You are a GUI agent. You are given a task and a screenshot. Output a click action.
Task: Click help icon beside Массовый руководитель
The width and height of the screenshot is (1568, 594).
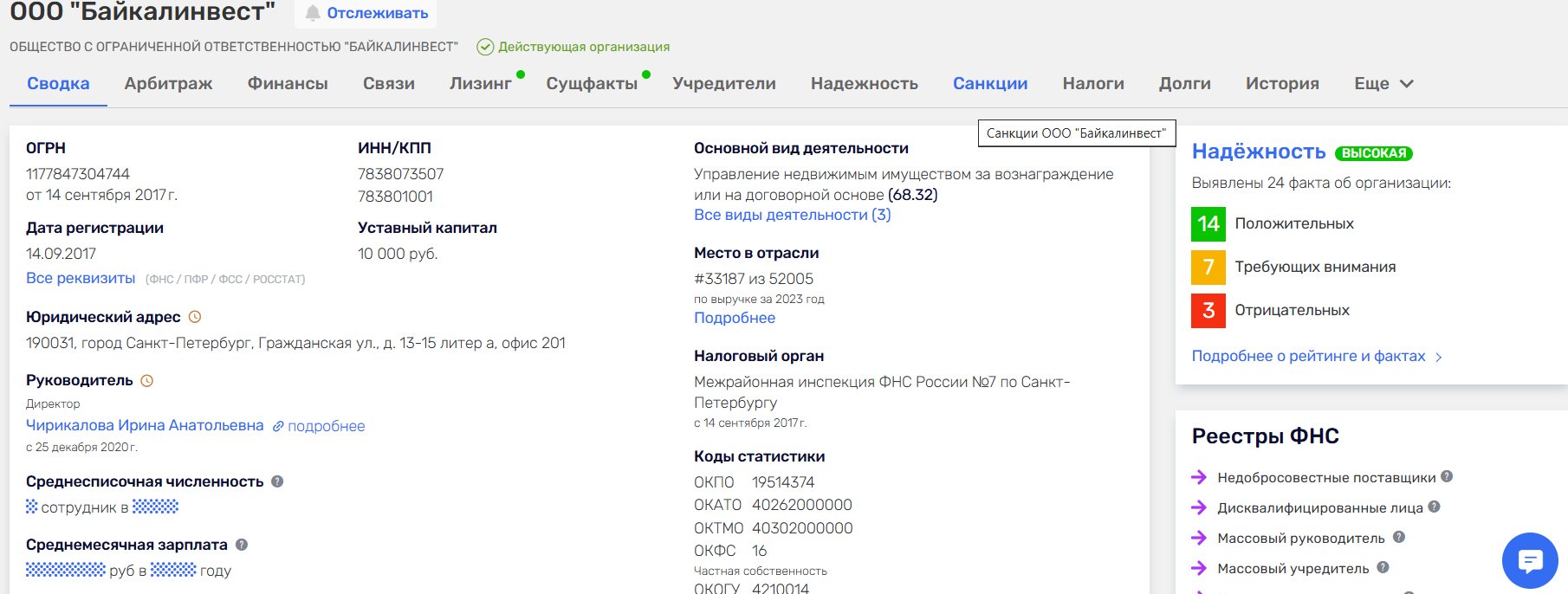[1398, 538]
